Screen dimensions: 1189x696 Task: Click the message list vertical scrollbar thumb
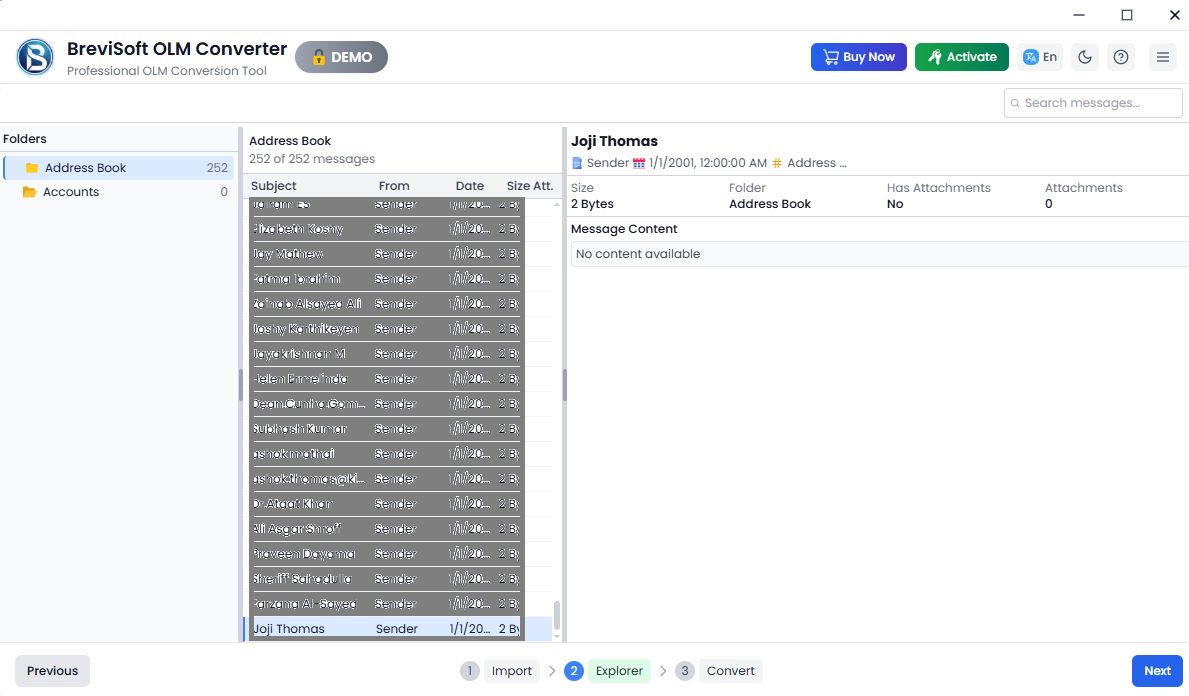pos(557,615)
